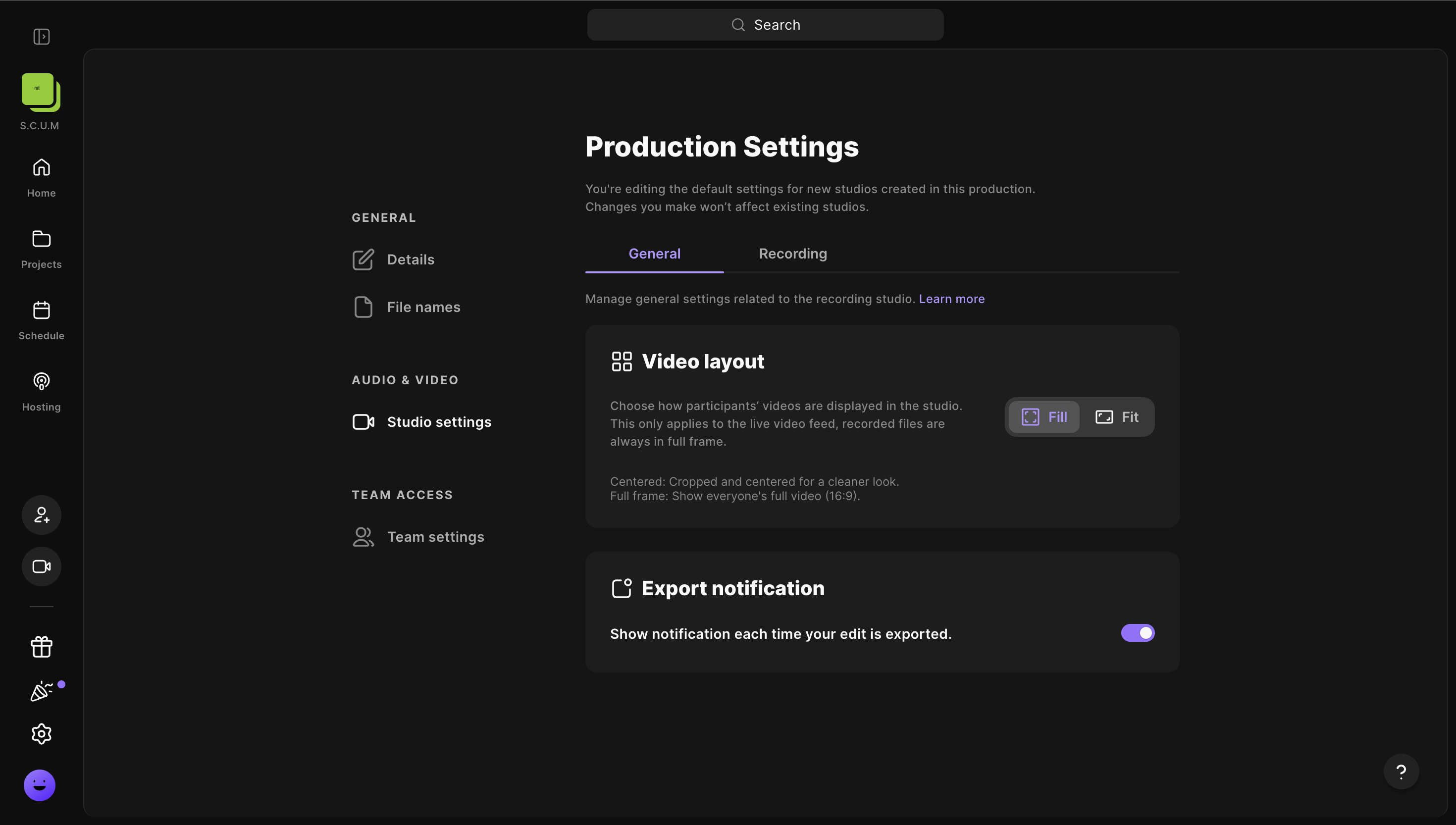
Task: Open the gift referral icon
Action: (x=42, y=647)
